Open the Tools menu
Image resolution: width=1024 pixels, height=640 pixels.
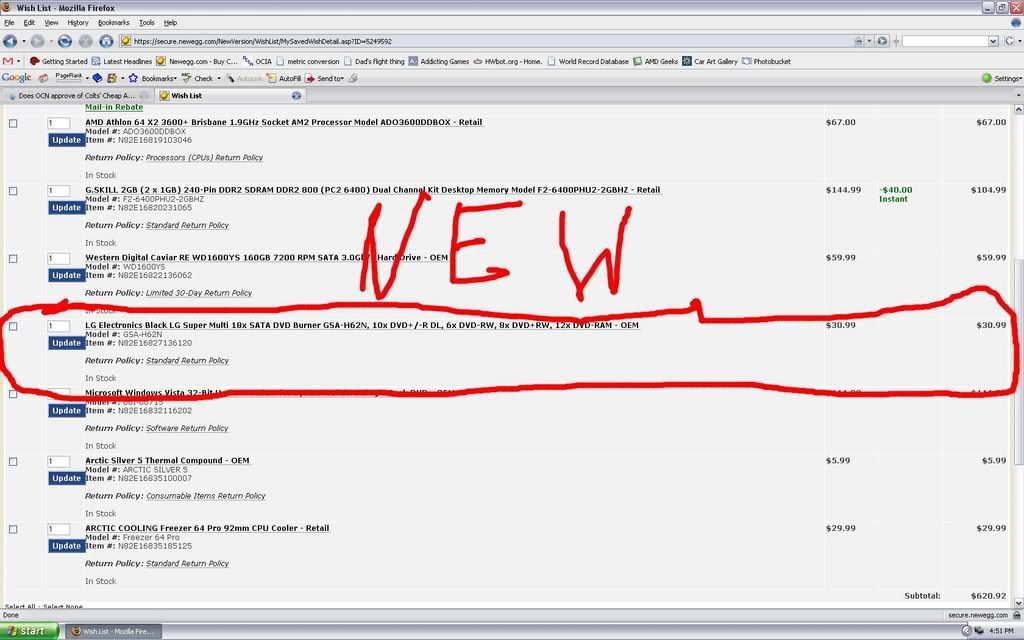[x=147, y=23]
